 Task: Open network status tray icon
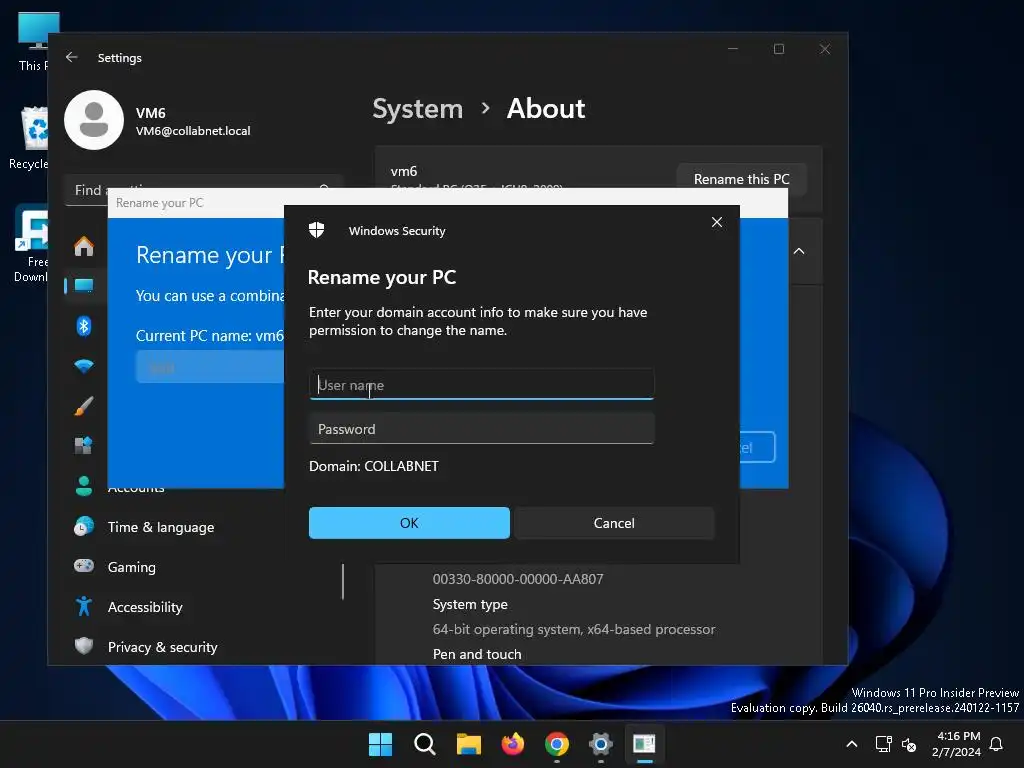pyautogui.click(x=883, y=744)
